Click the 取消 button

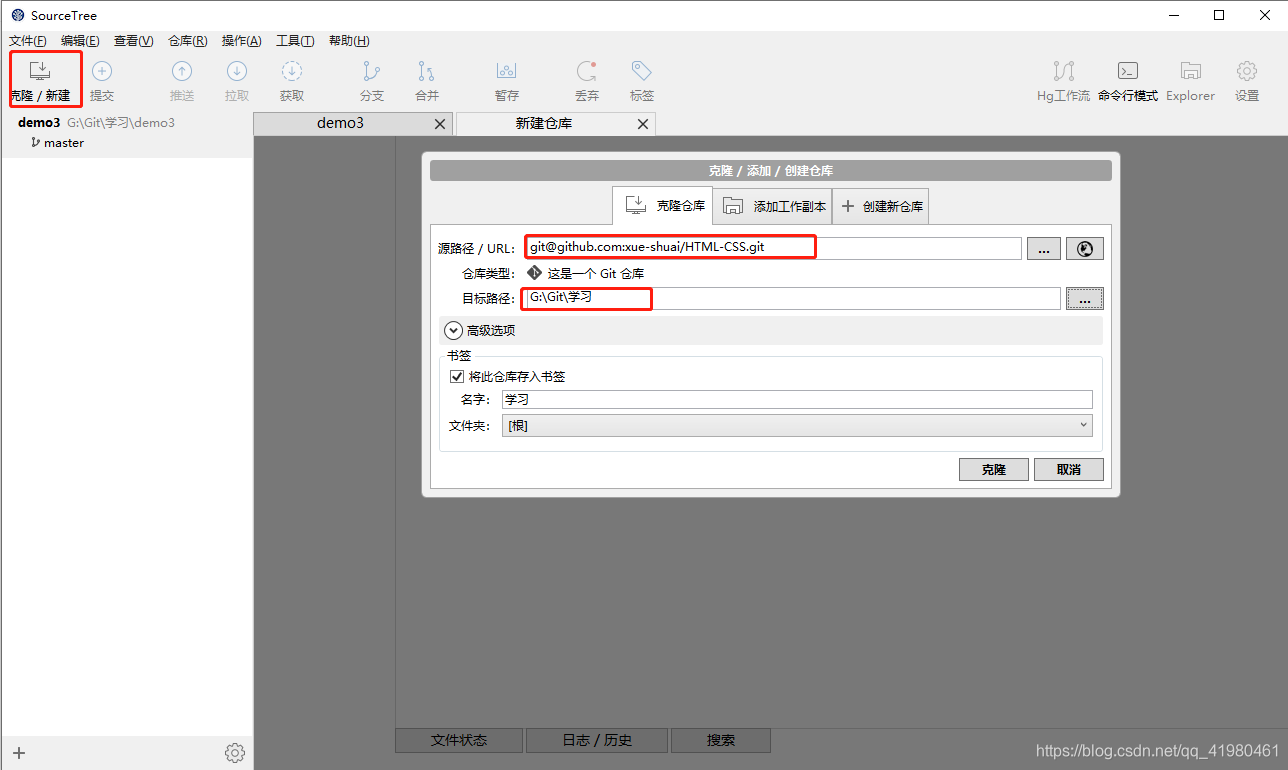[x=1069, y=470]
